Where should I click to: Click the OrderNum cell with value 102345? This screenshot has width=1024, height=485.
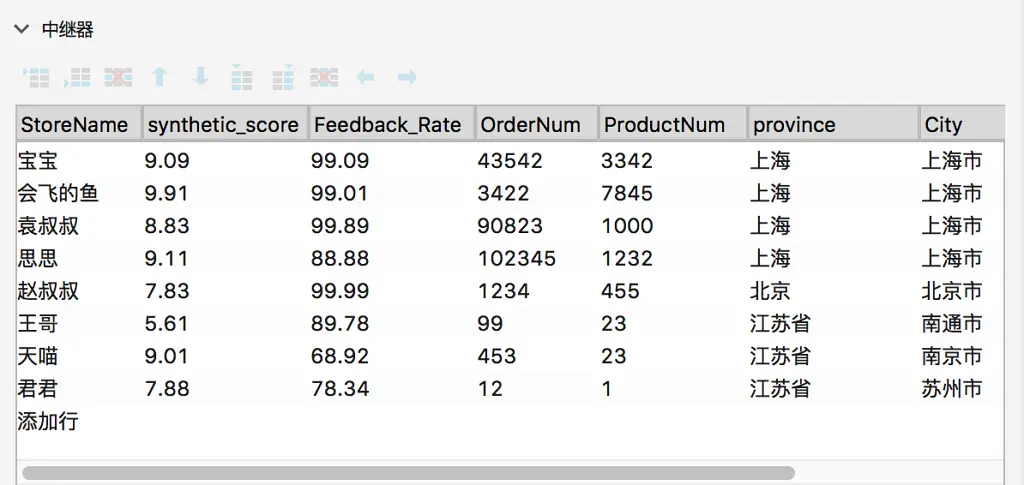point(517,258)
